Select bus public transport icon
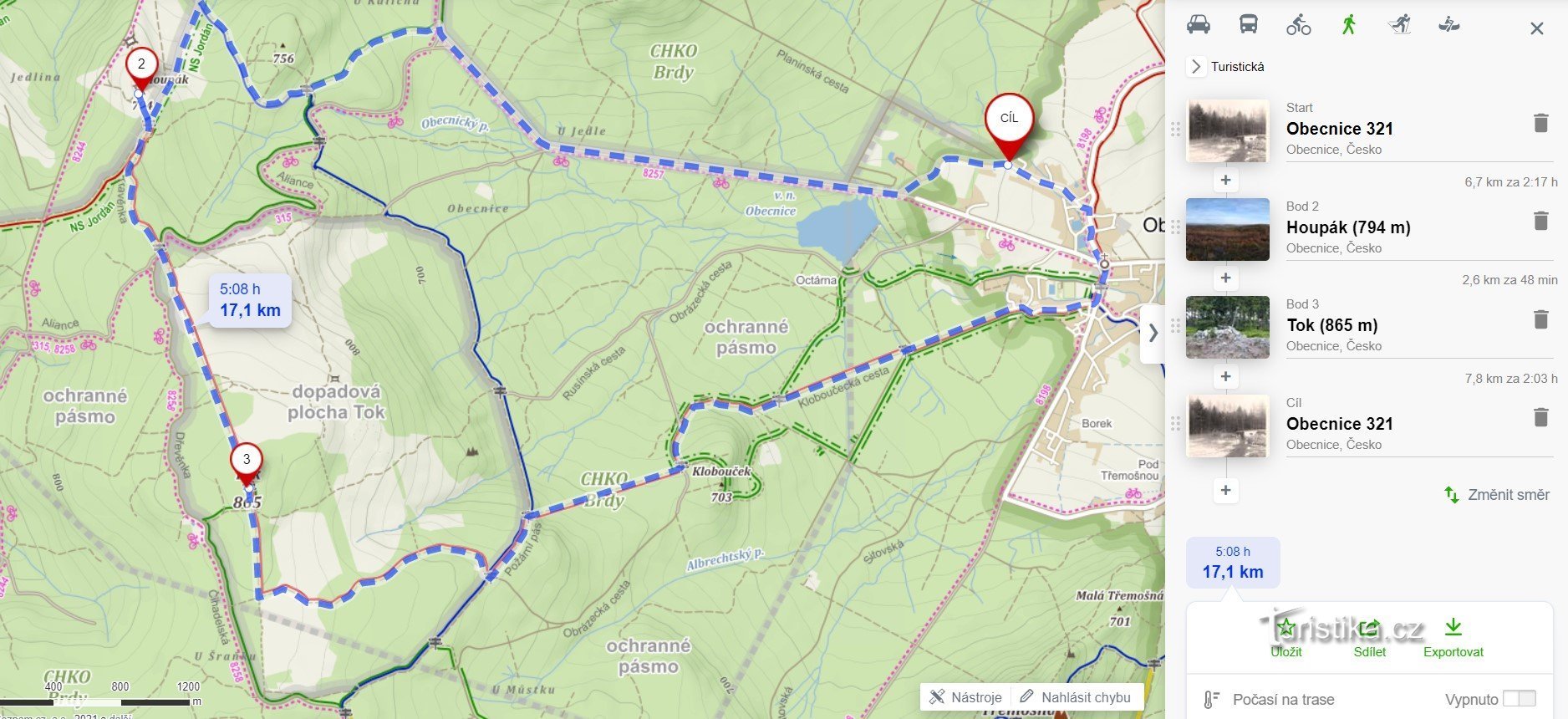1568x719 pixels. coord(1248,24)
